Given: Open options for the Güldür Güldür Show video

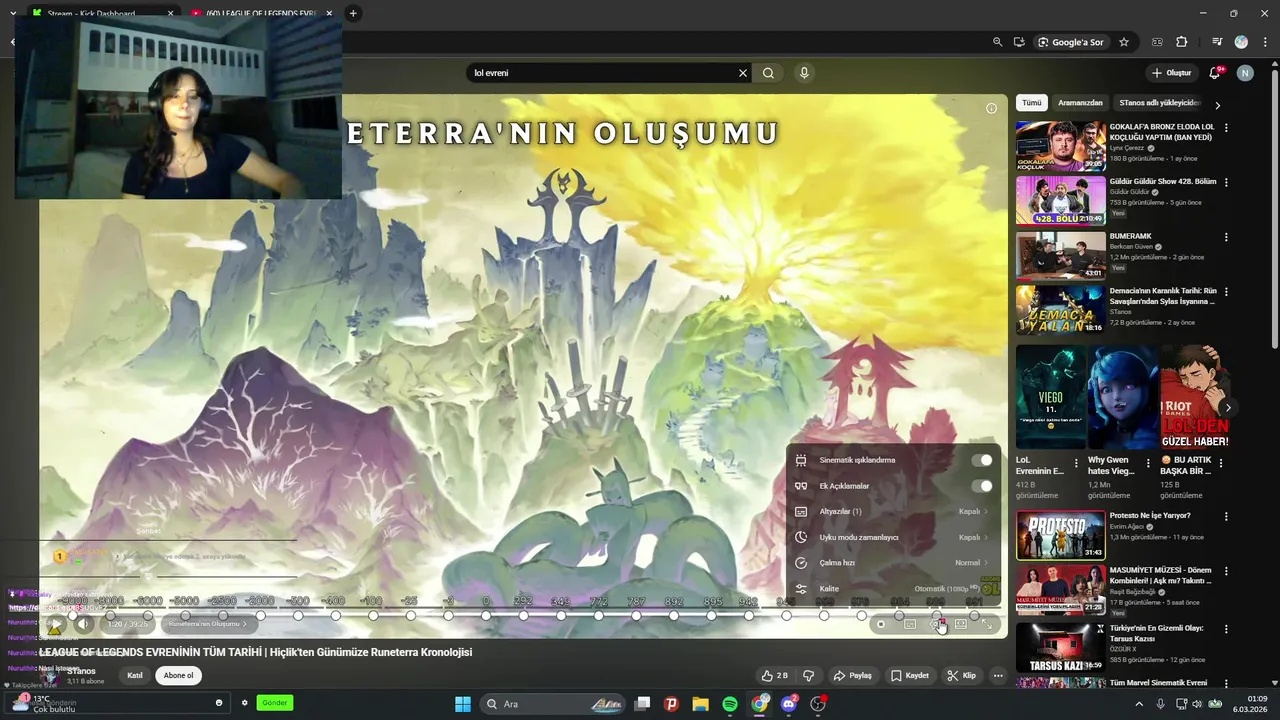Looking at the screenshot, I should [1226, 183].
